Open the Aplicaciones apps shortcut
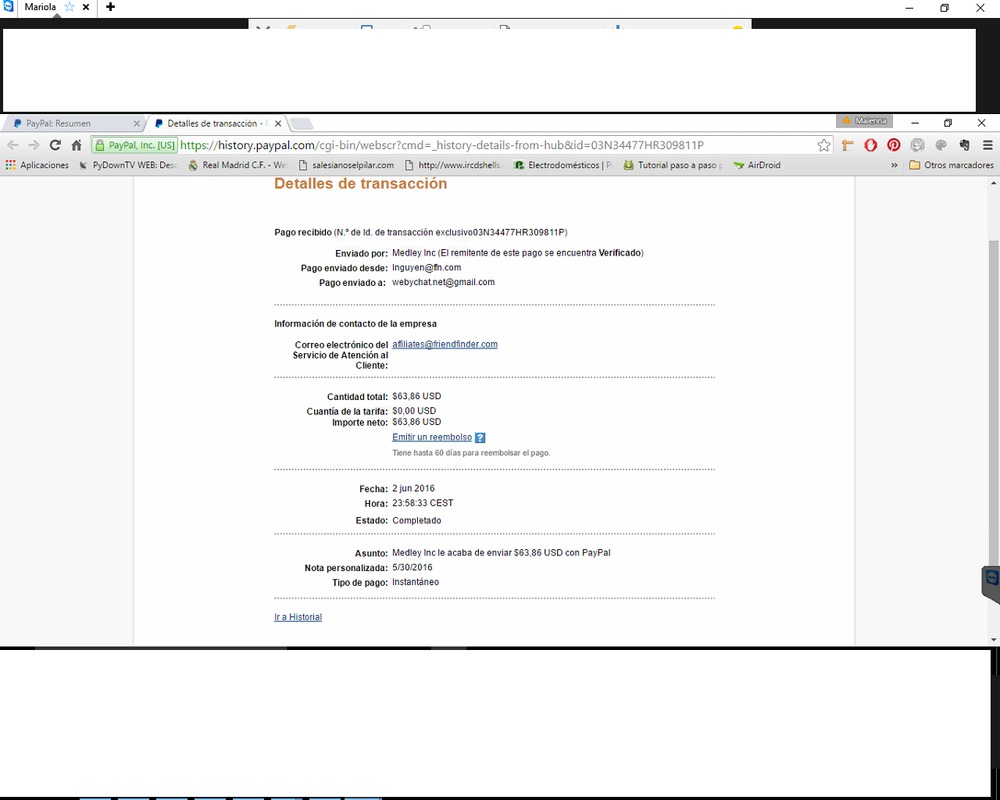This screenshot has height=800, width=1000. [37, 165]
